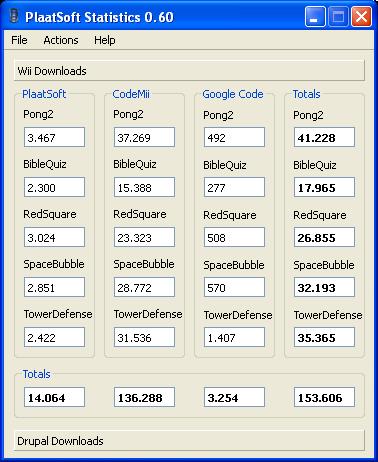Click CodeMii TowerDefense field showing 31.536

point(144,337)
